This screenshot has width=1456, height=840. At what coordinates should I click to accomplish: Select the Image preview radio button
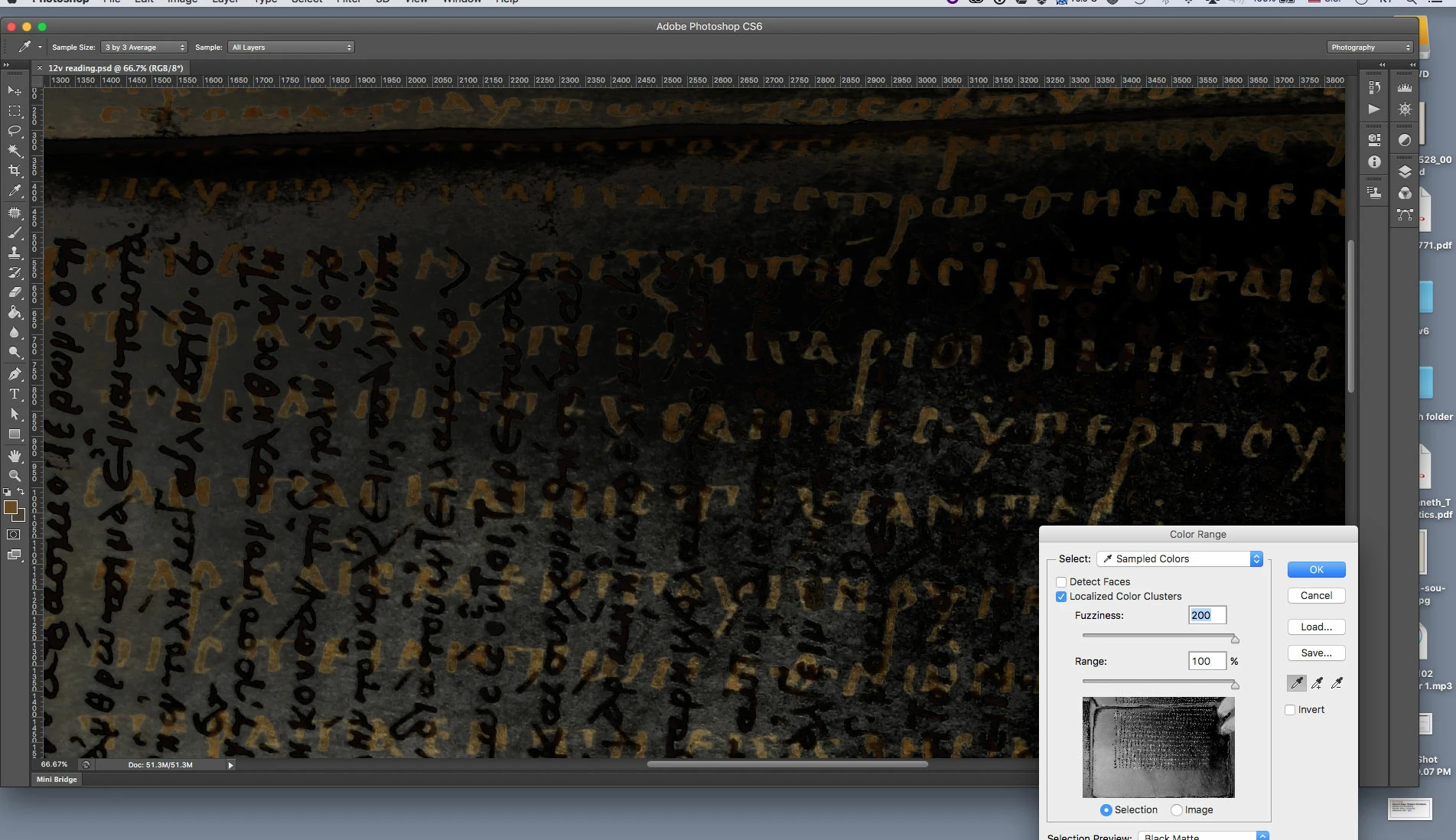pos(1177,810)
